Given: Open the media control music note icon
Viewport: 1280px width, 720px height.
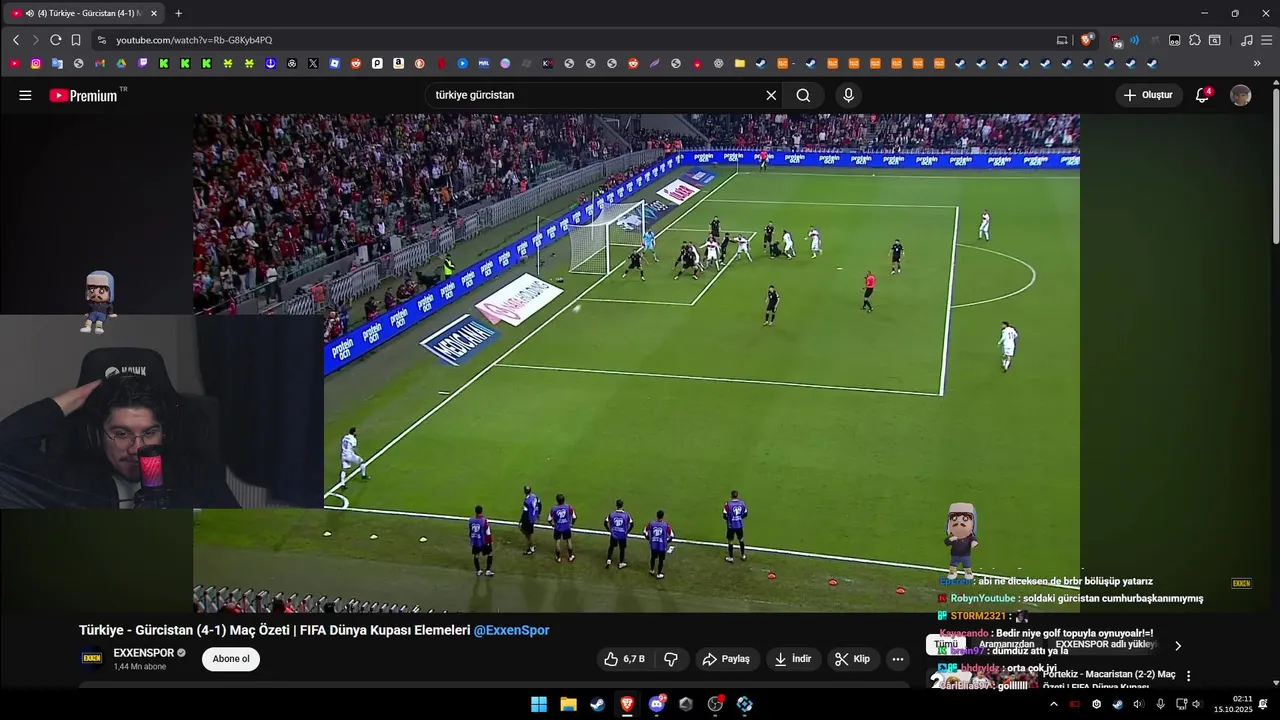Looking at the screenshot, I should coord(1246,40).
